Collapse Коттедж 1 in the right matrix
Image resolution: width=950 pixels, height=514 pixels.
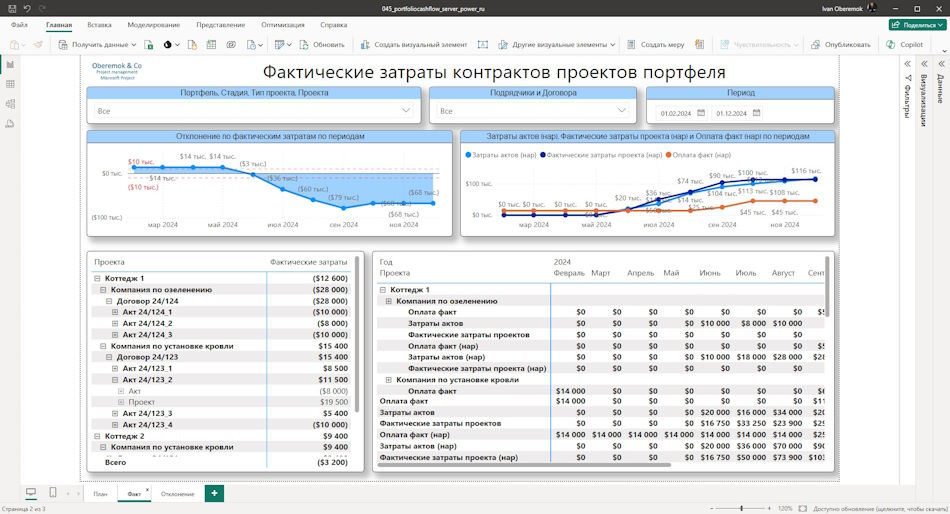pos(383,290)
